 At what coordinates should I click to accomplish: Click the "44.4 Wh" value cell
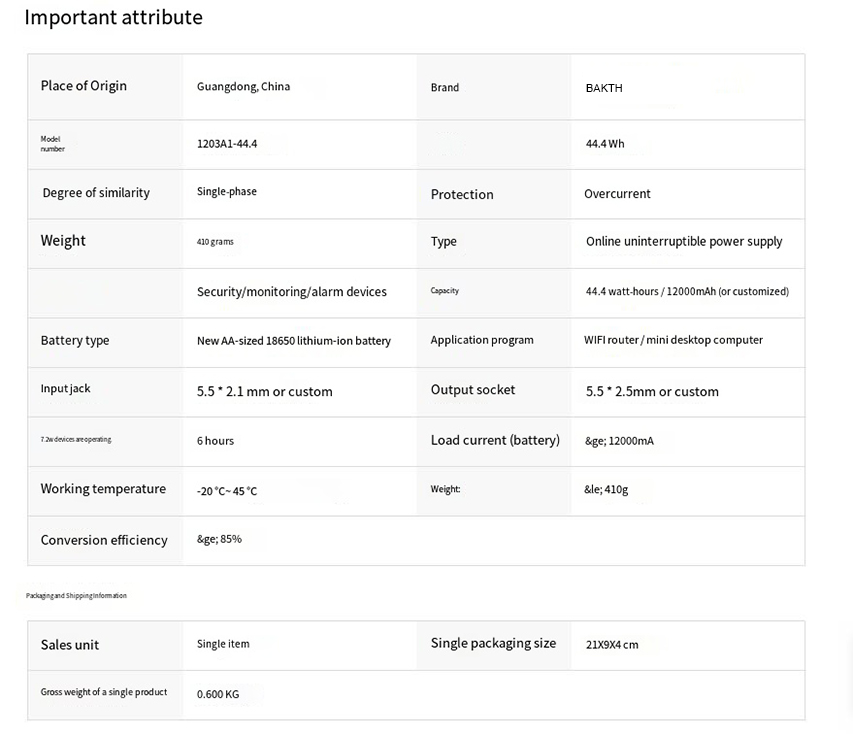click(x=605, y=144)
